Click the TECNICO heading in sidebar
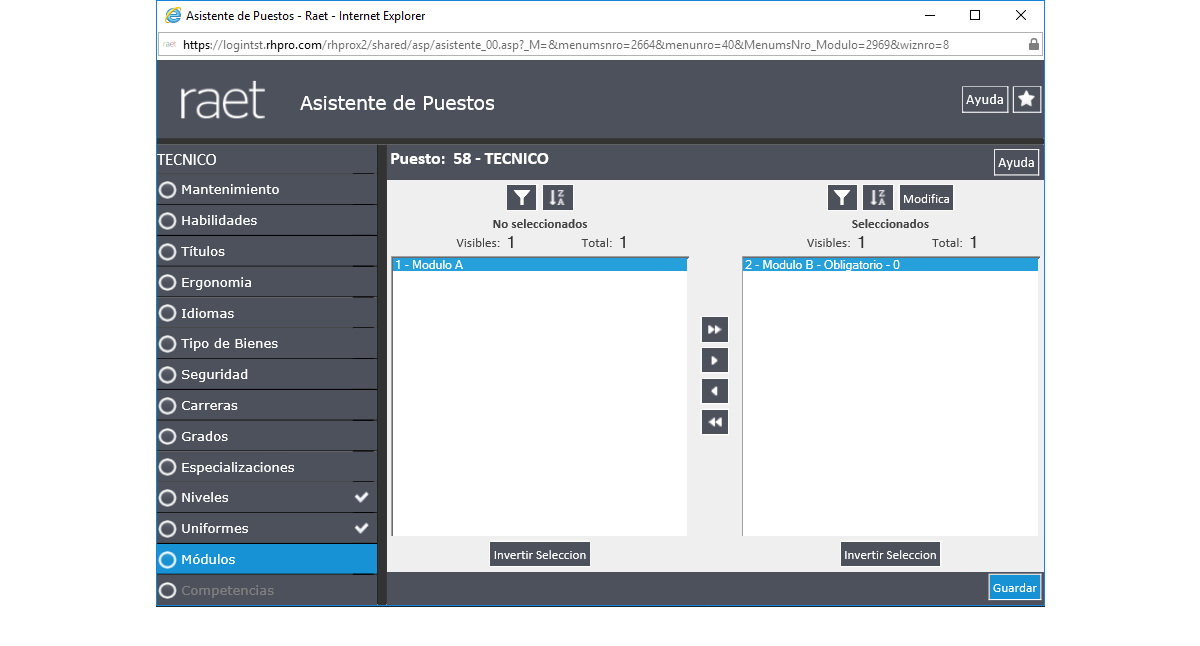This screenshot has height=646, width=1200. coord(187,160)
